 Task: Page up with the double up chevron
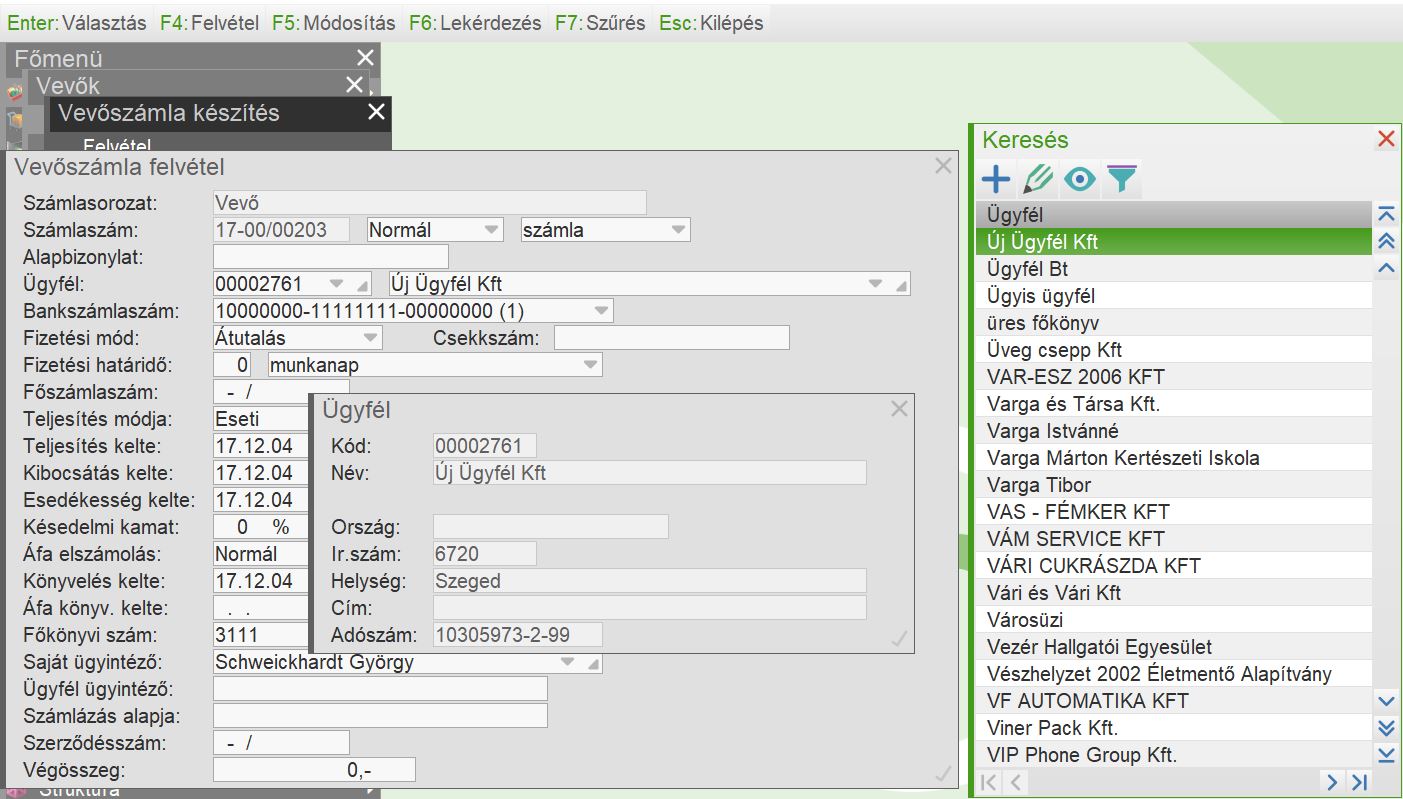pos(1385,241)
